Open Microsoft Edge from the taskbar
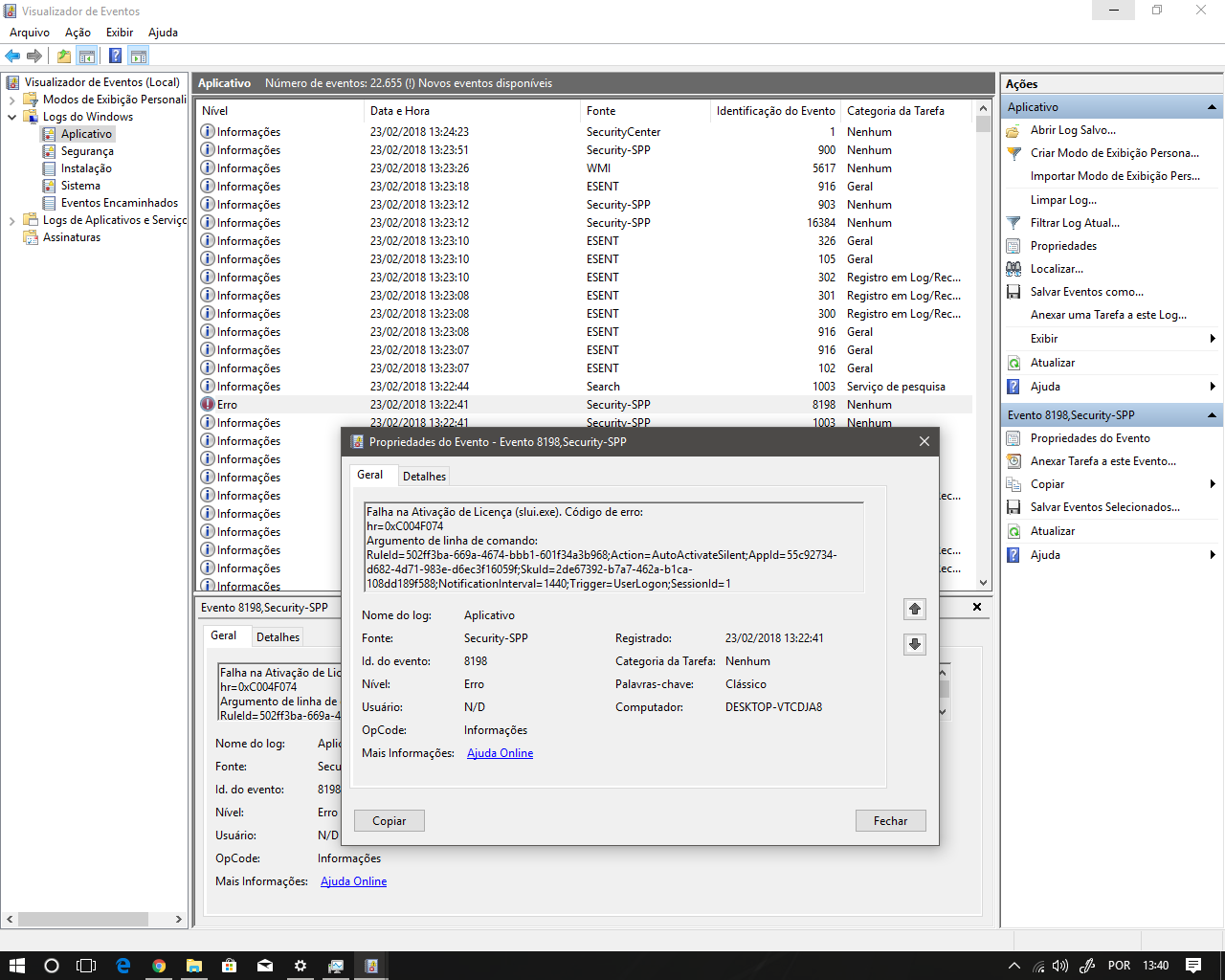The image size is (1225, 980). (122, 966)
